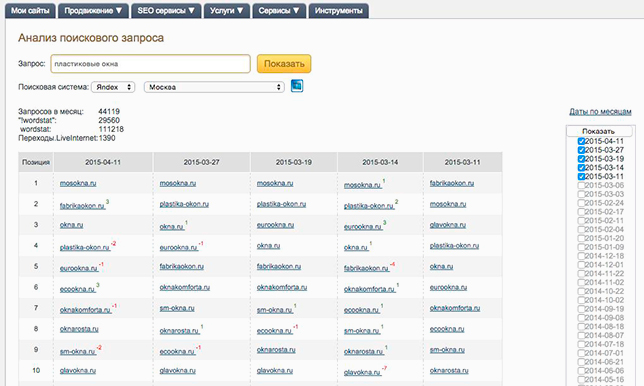Viewport: 644px width, 386px height.
Task: Click the Позиция column header
Action: [x=36, y=162]
